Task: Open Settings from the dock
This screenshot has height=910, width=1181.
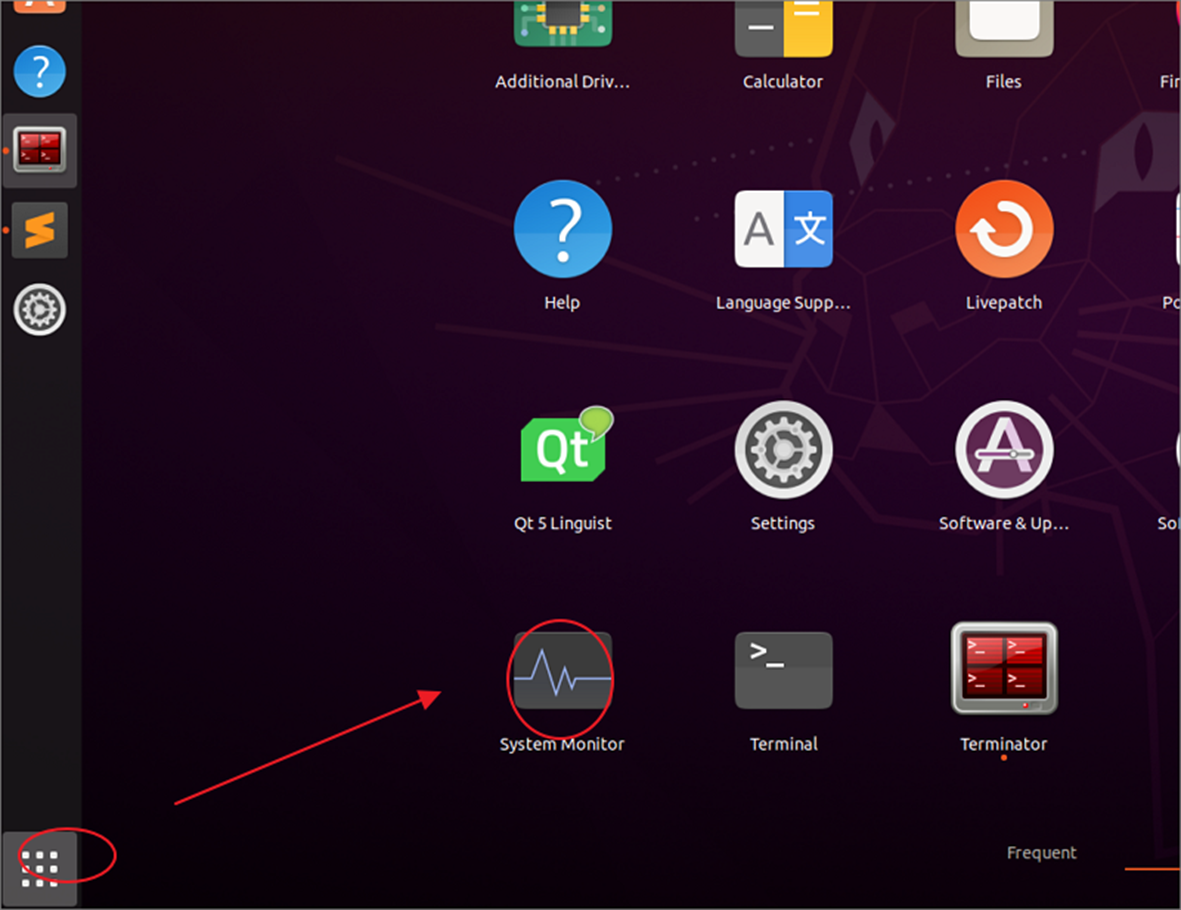Action: point(40,309)
